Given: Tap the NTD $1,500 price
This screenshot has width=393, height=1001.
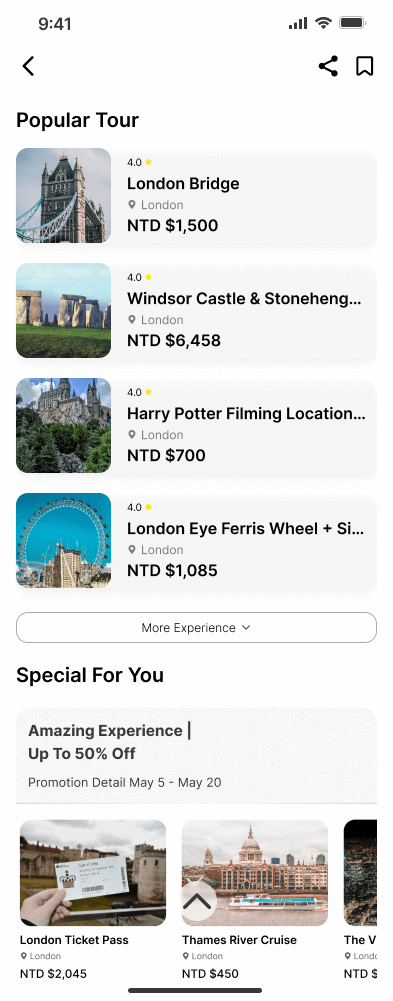Looking at the screenshot, I should (x=172, y=225).
